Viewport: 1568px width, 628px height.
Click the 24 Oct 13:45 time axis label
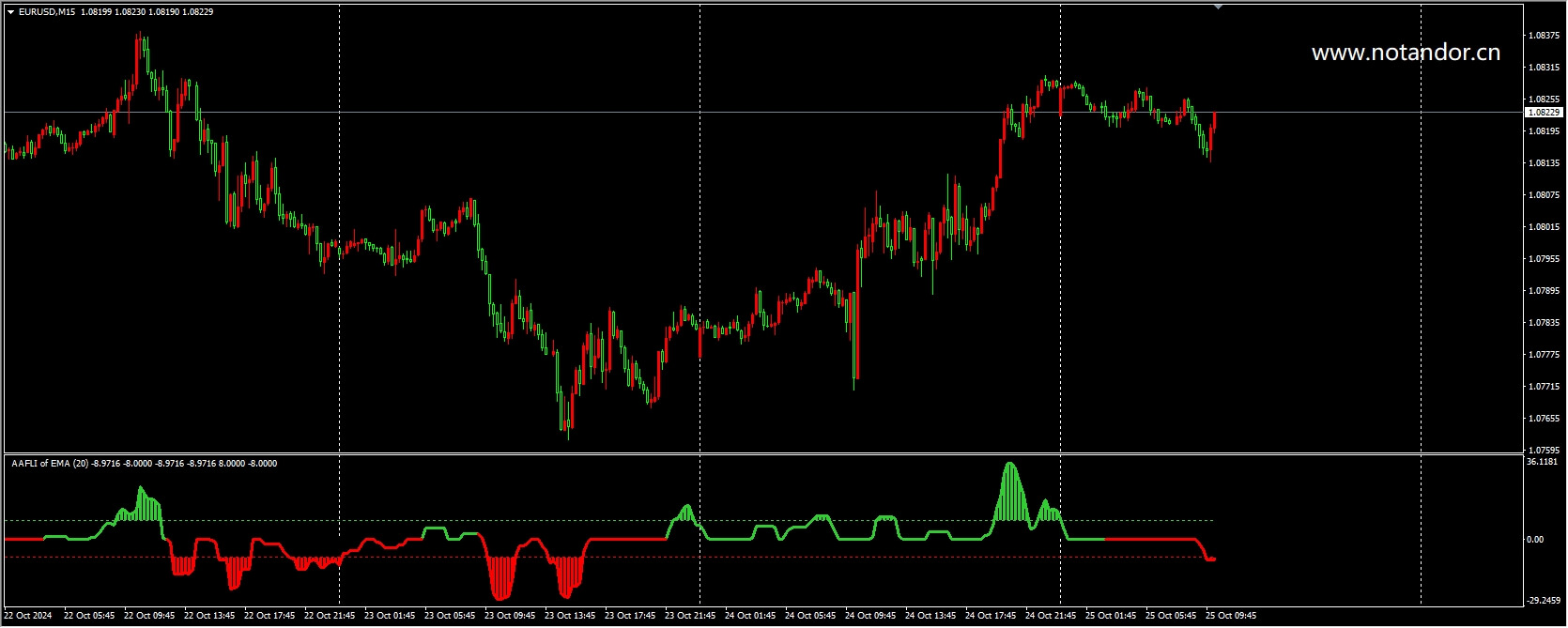coord(930,616)
